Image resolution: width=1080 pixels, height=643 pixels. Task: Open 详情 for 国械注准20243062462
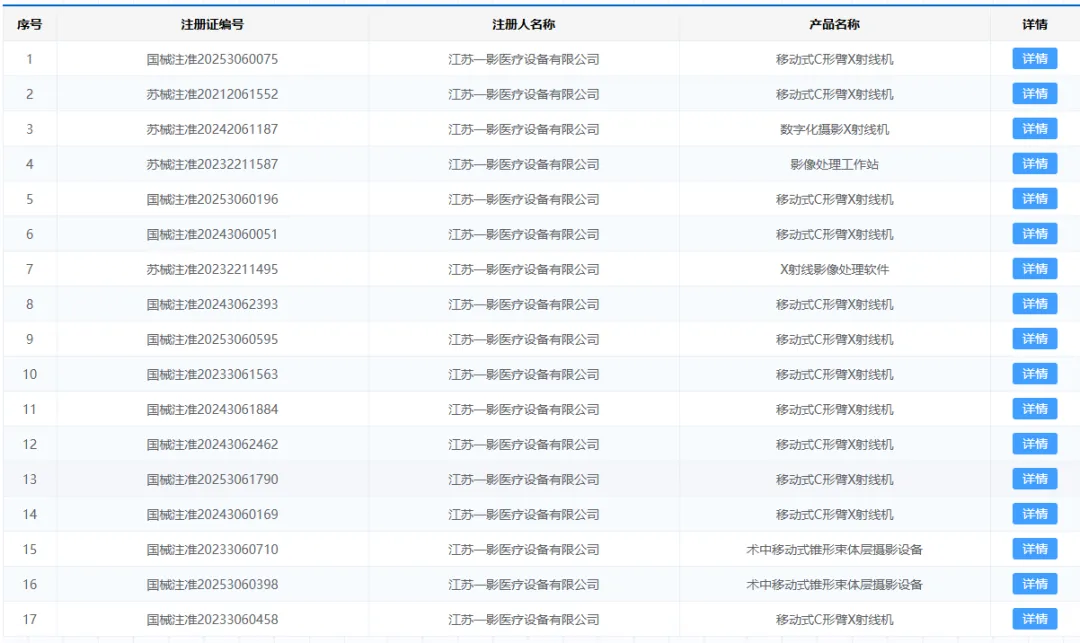pyautogui.click(x=1035, y=444)
